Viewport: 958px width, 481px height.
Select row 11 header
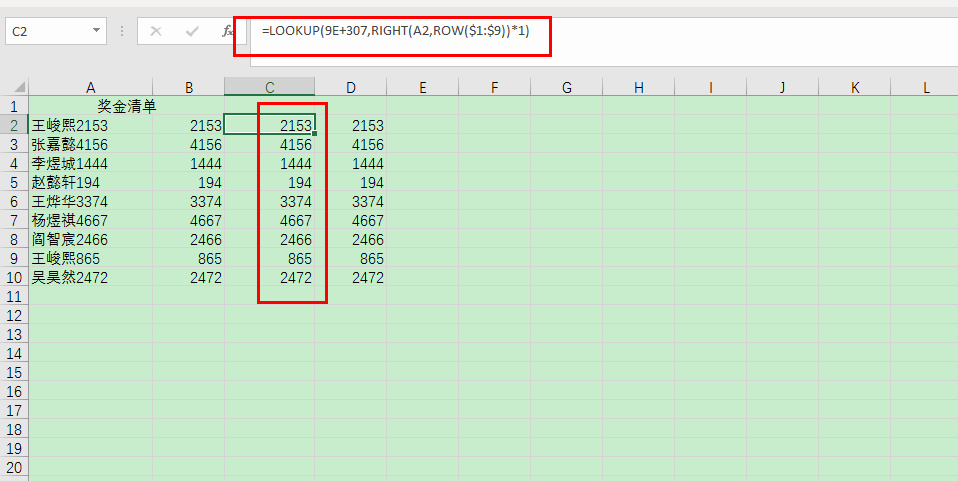(x=14, y=297)
